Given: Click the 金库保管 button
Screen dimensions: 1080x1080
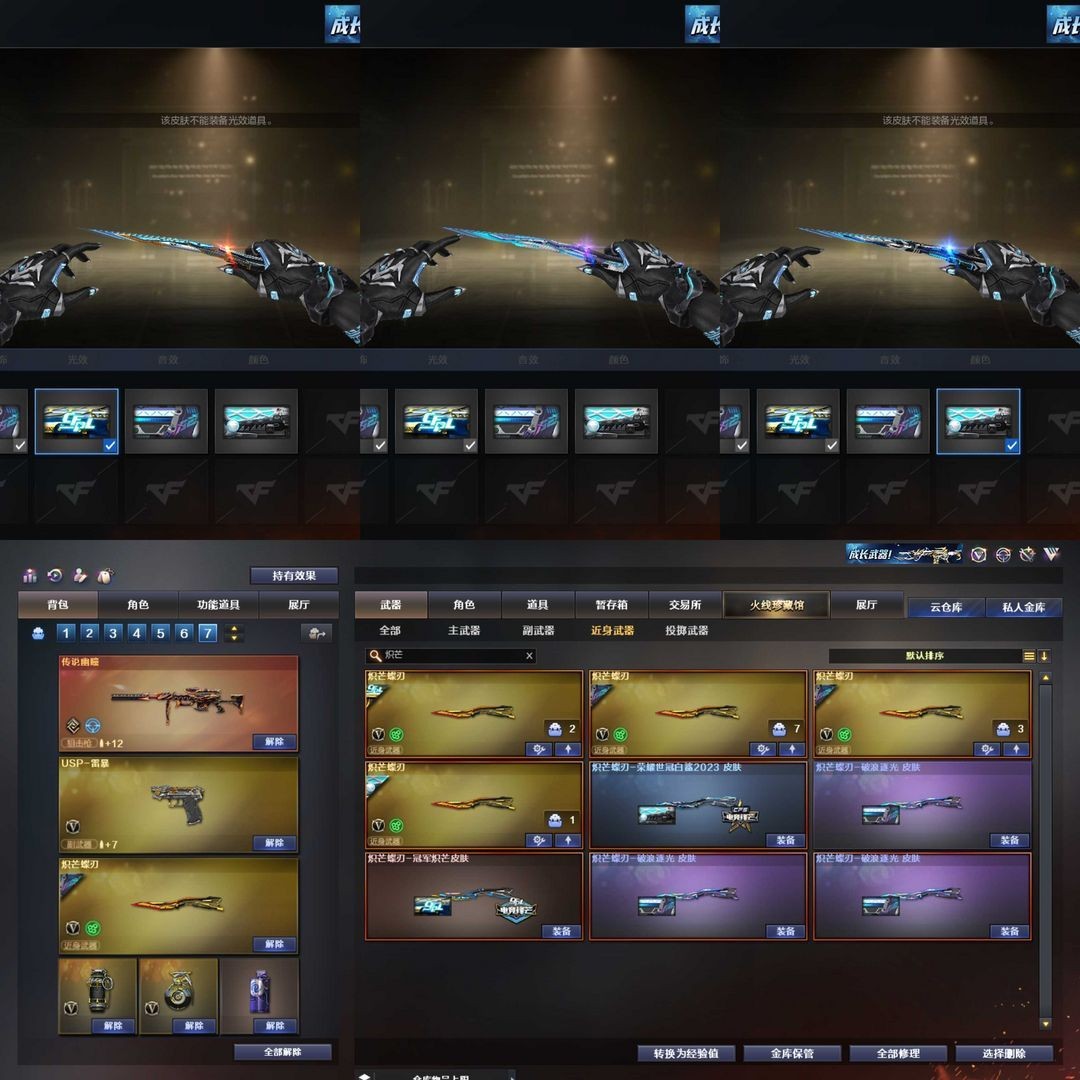Looking at the screenshot, I should [x=792, y=1053].
